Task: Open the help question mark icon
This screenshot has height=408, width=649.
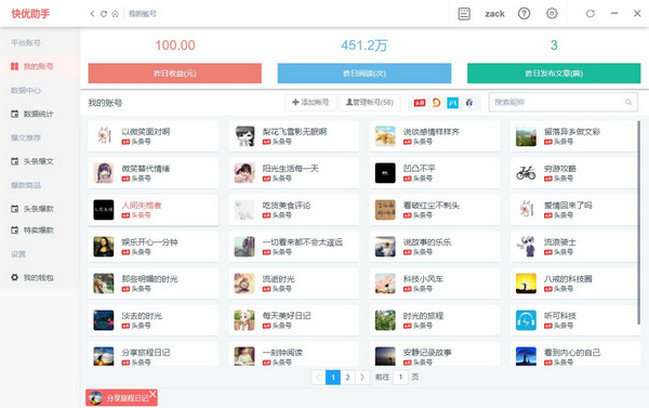Action: tap(524, 14)
